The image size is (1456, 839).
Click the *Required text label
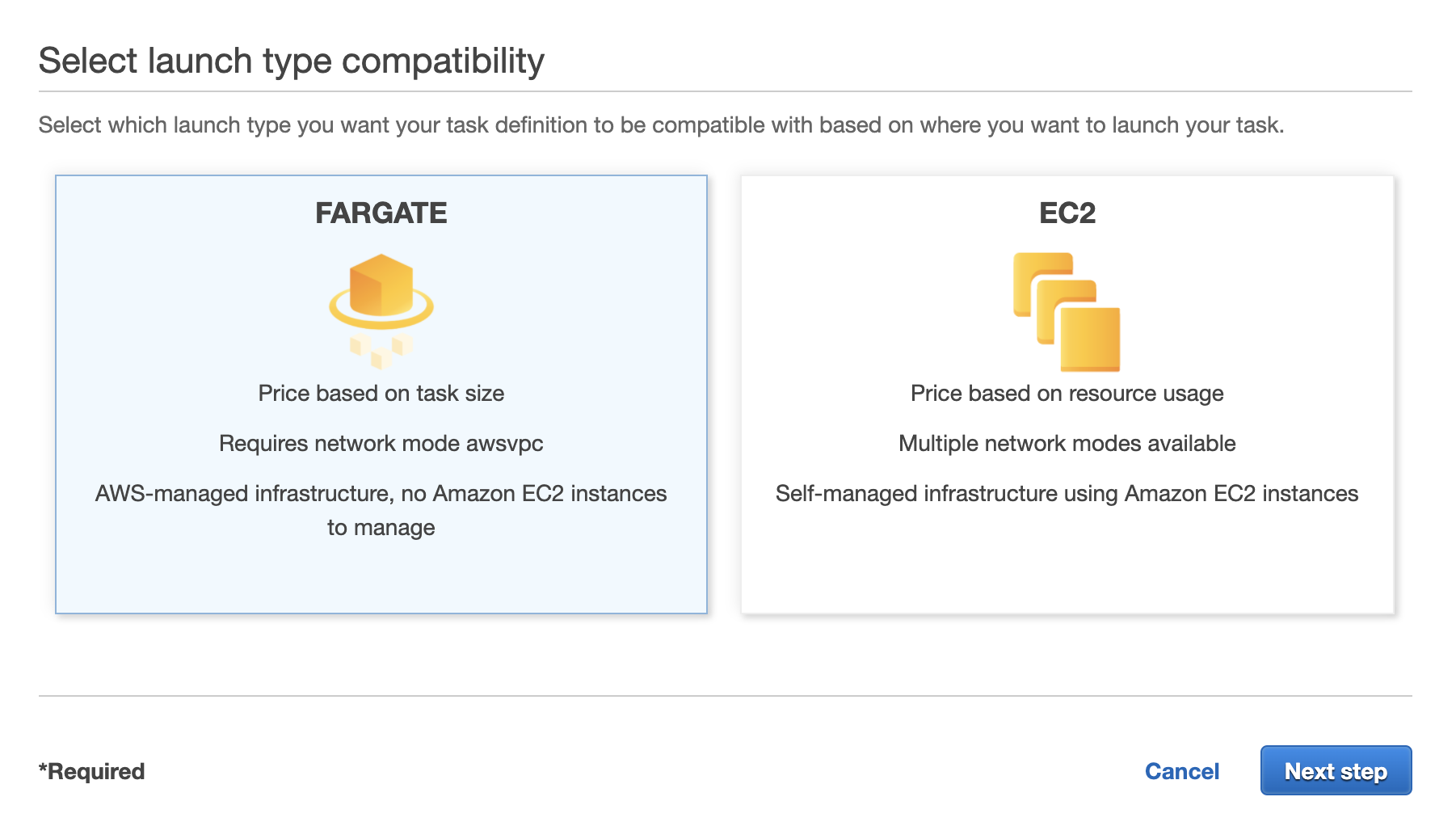point(91,770)
